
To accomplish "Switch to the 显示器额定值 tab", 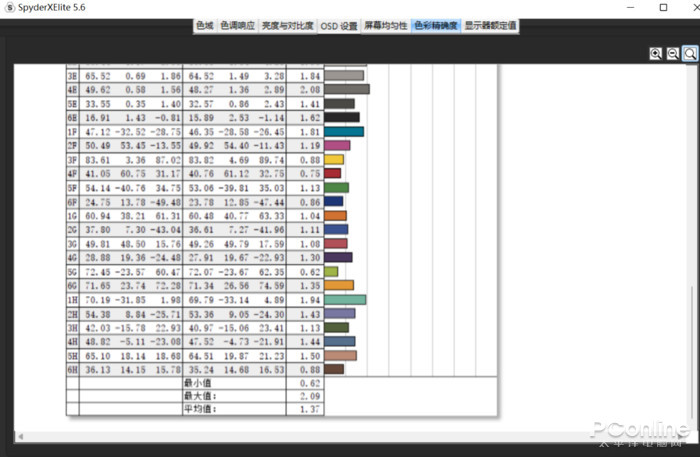I will tap(490, 25).
